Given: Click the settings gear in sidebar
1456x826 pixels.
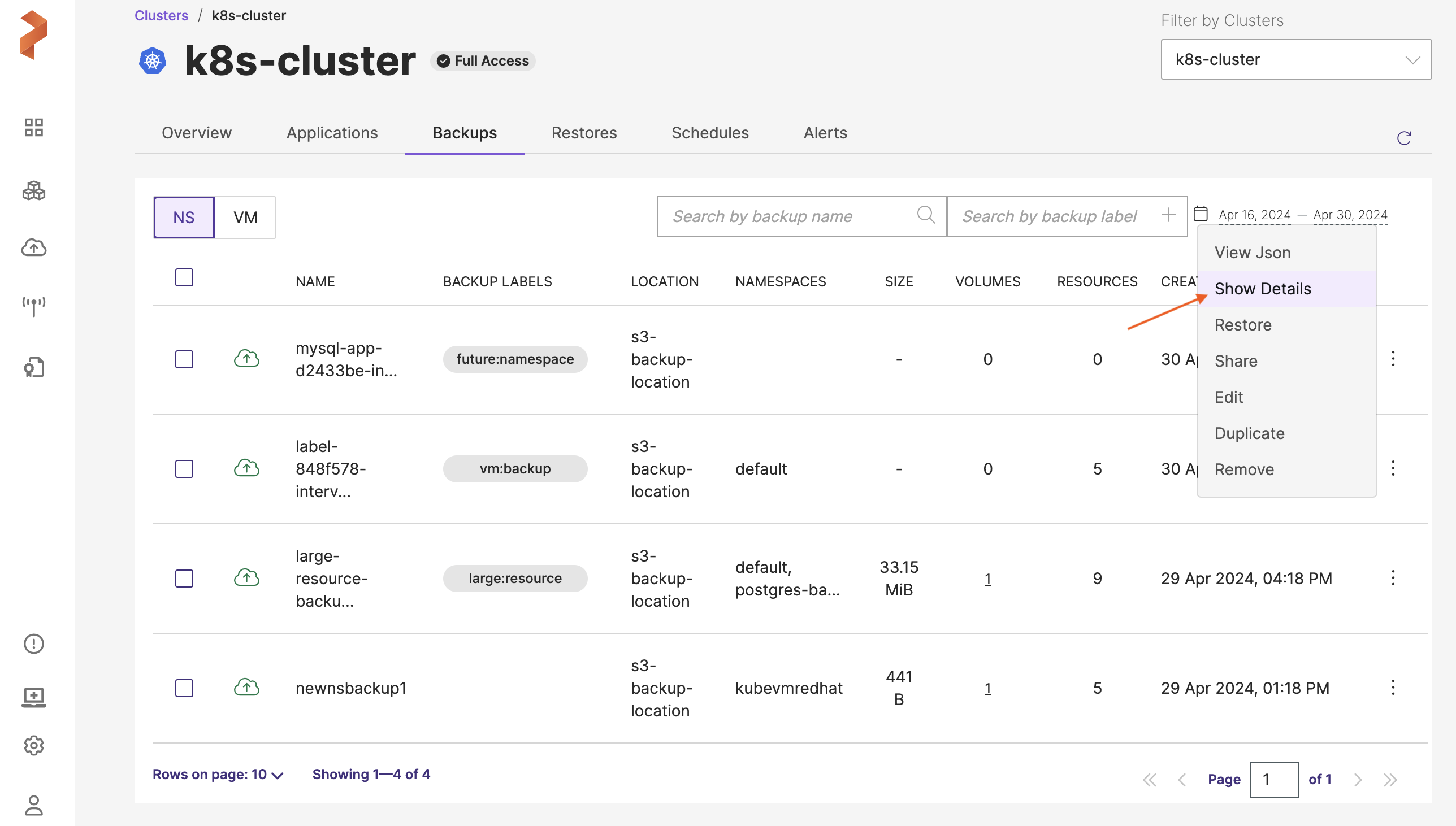Looking at the screenshot, I should coord(33,745).
